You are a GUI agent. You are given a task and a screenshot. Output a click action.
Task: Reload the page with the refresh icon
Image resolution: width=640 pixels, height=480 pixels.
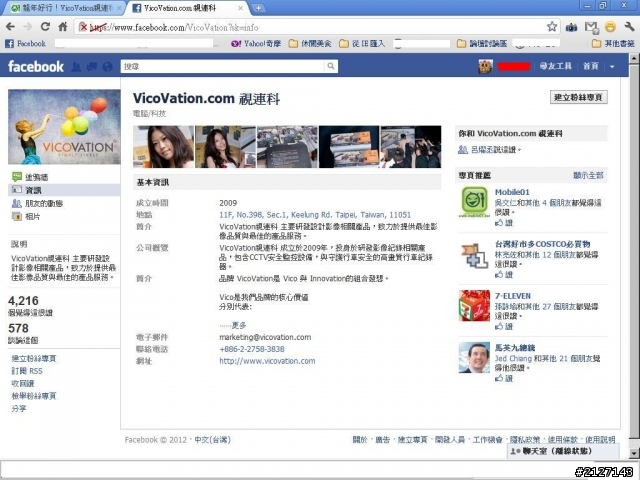[x=45, y=27]
